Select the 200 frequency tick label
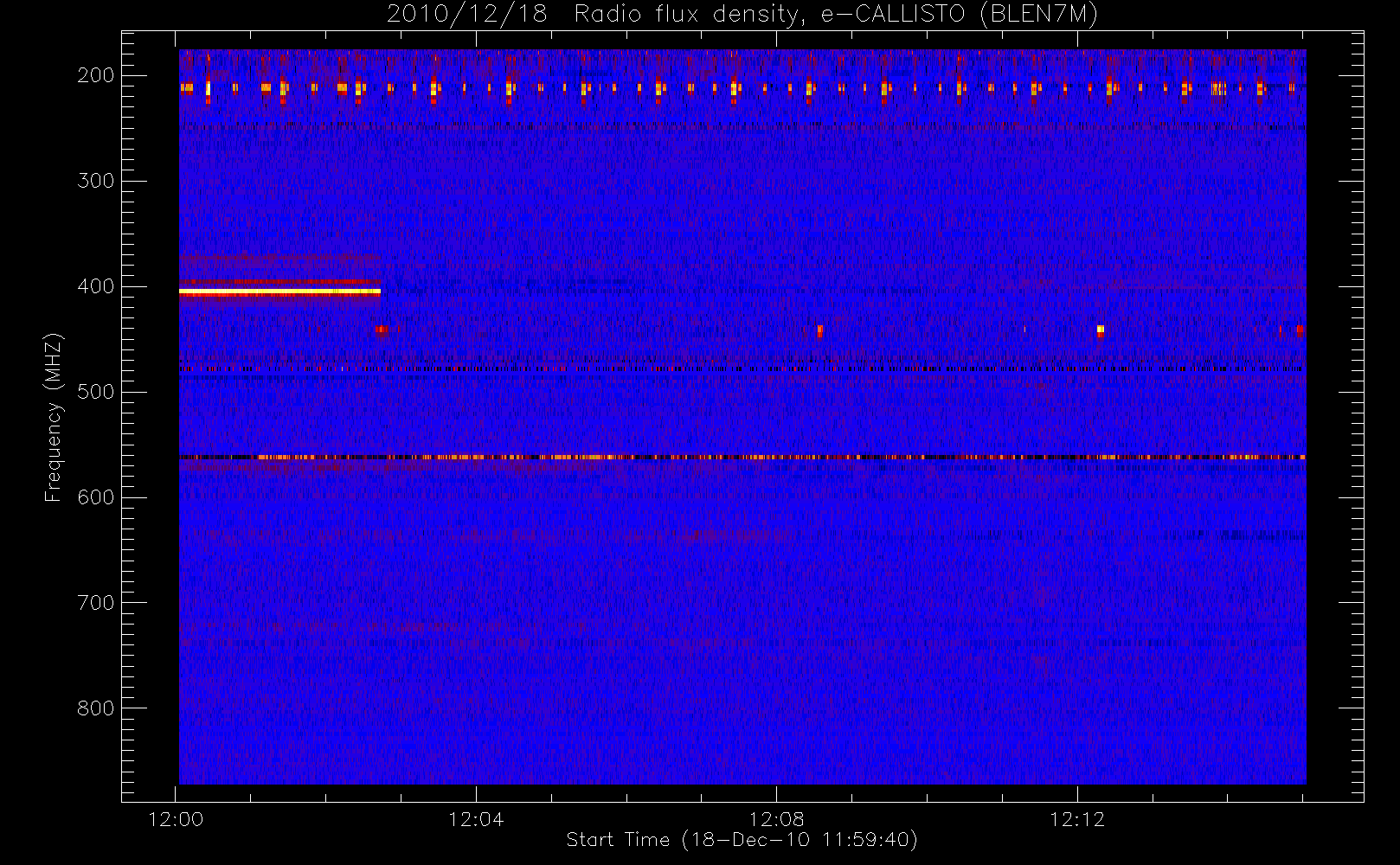Image resolution: width=1400 pixels, height=865 pixels. 96,75
